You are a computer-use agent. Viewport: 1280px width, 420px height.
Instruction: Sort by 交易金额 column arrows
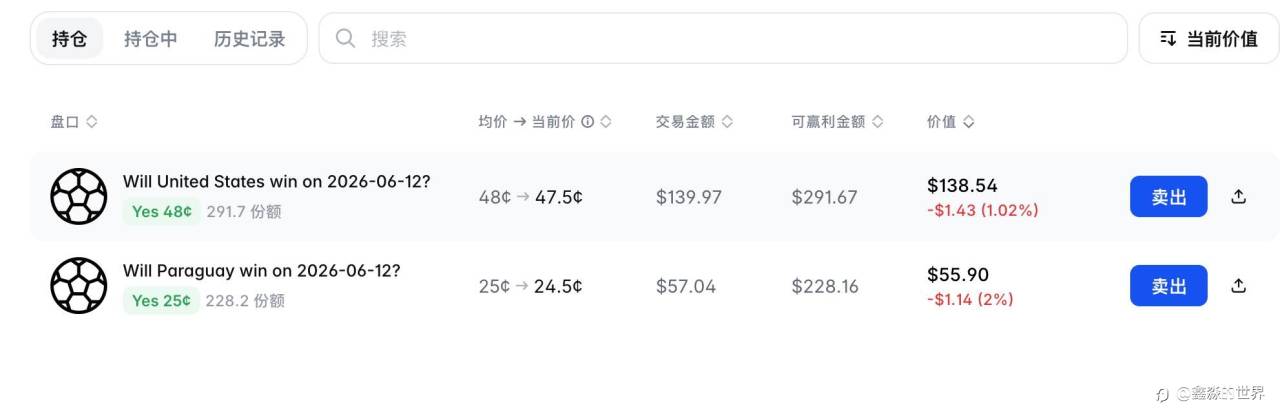pos(727,122)
